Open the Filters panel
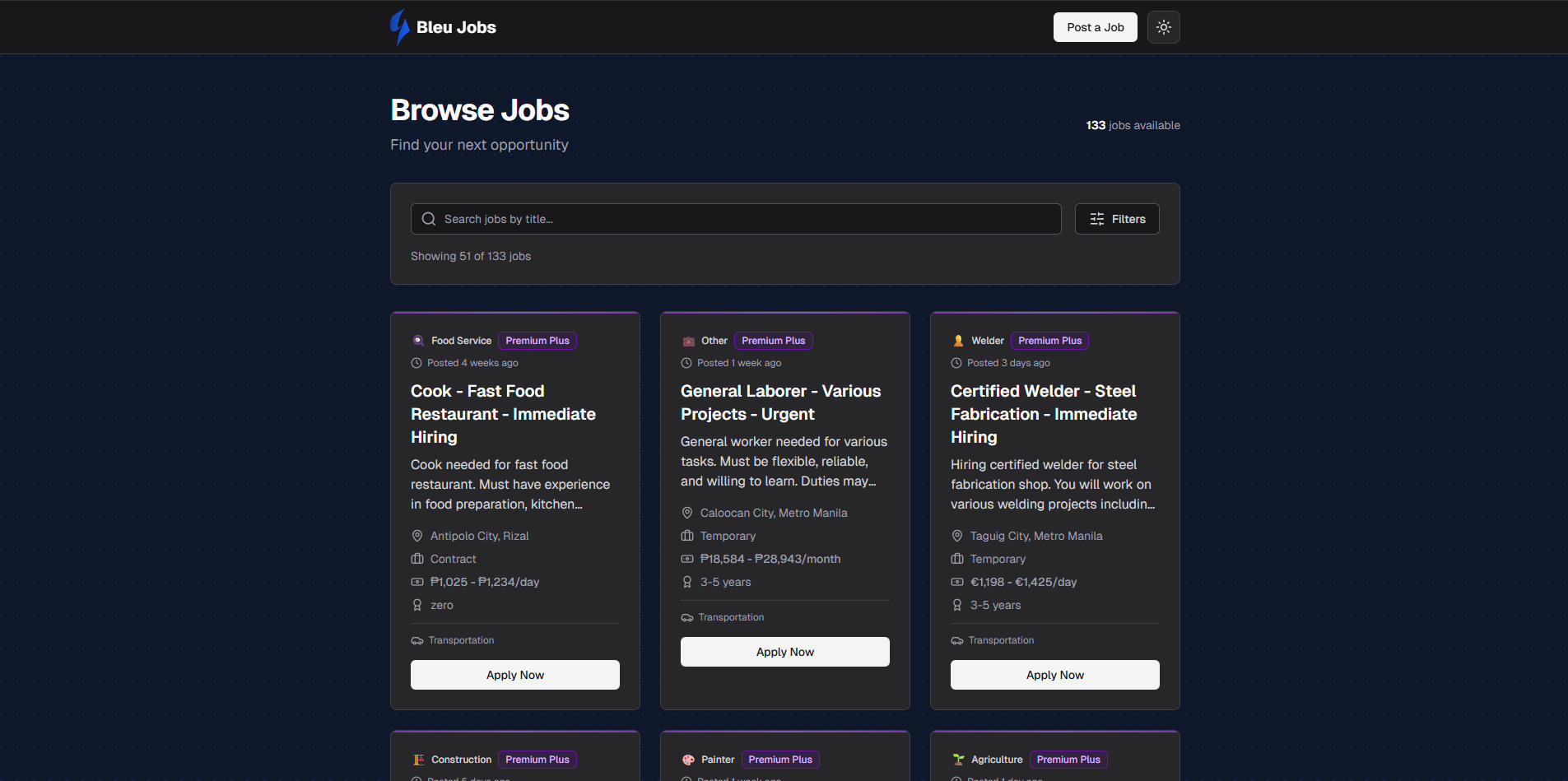Image resolution: width=1568 pixels, height=781 pixels. [x=1117, y=218]
